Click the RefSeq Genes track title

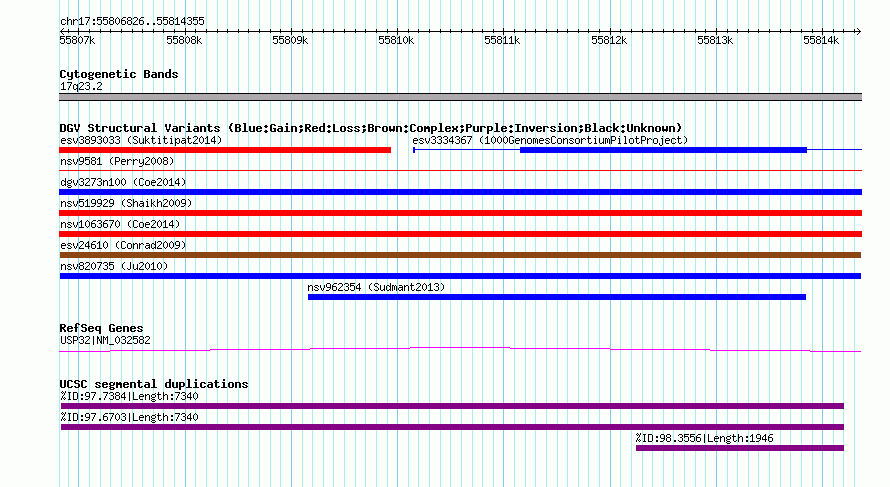pos(102,328)
